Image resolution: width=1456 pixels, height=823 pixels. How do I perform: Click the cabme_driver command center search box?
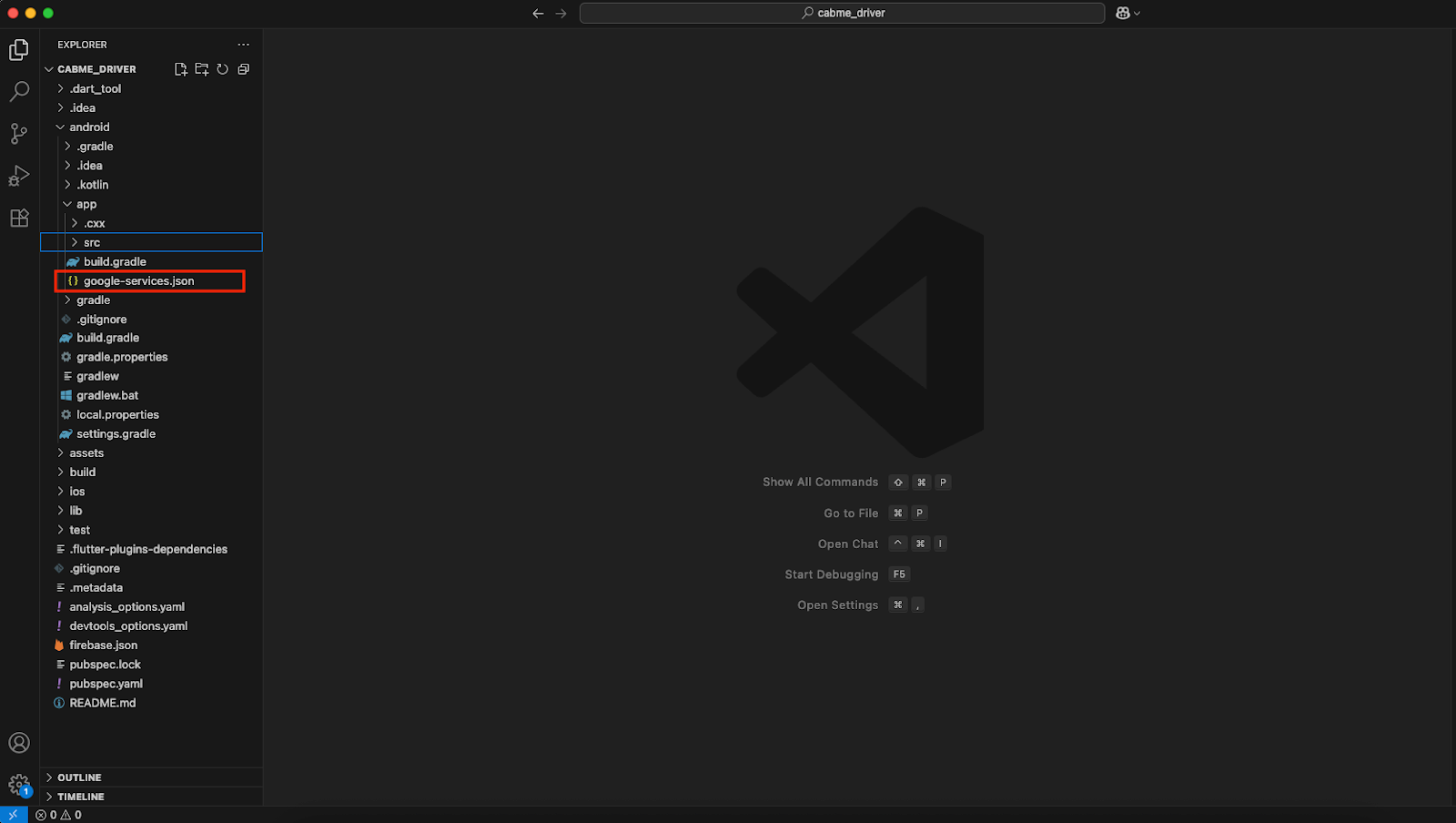(842, 13)
